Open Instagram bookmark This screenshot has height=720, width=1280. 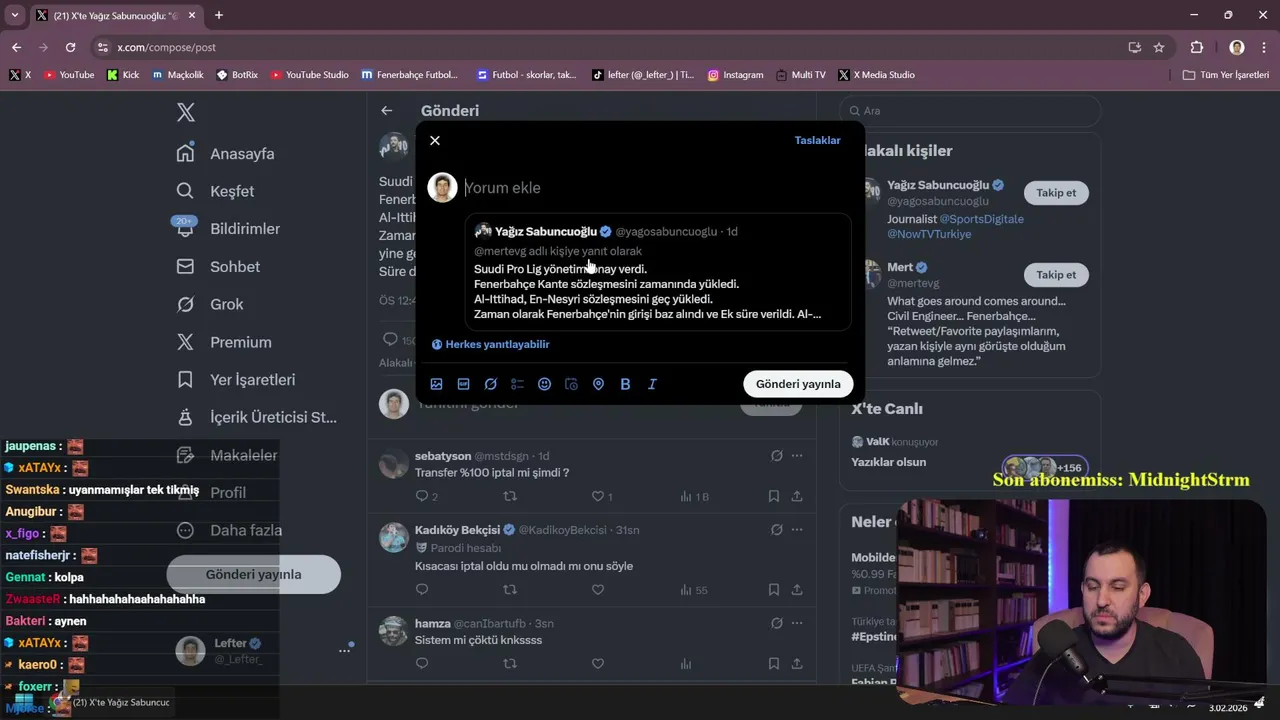[x=735, y=75]
